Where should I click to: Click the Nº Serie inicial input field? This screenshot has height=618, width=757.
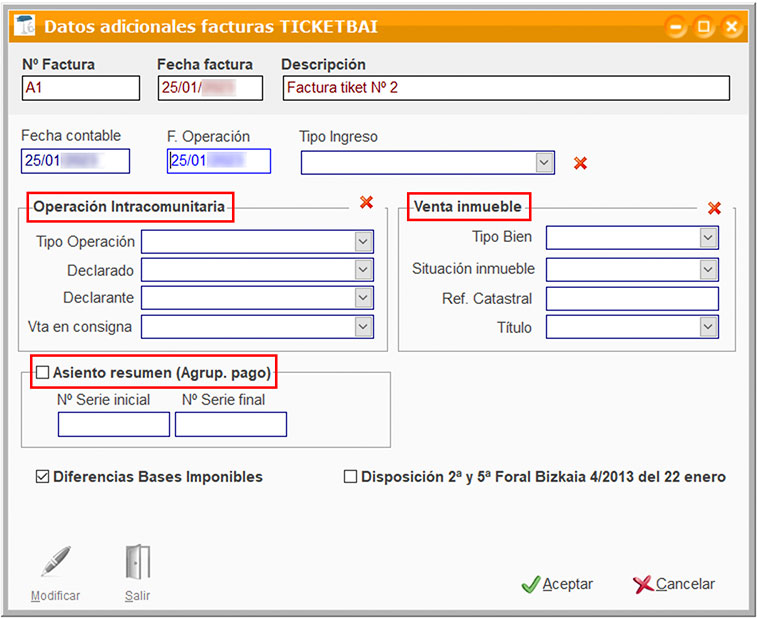pos(114,424)
